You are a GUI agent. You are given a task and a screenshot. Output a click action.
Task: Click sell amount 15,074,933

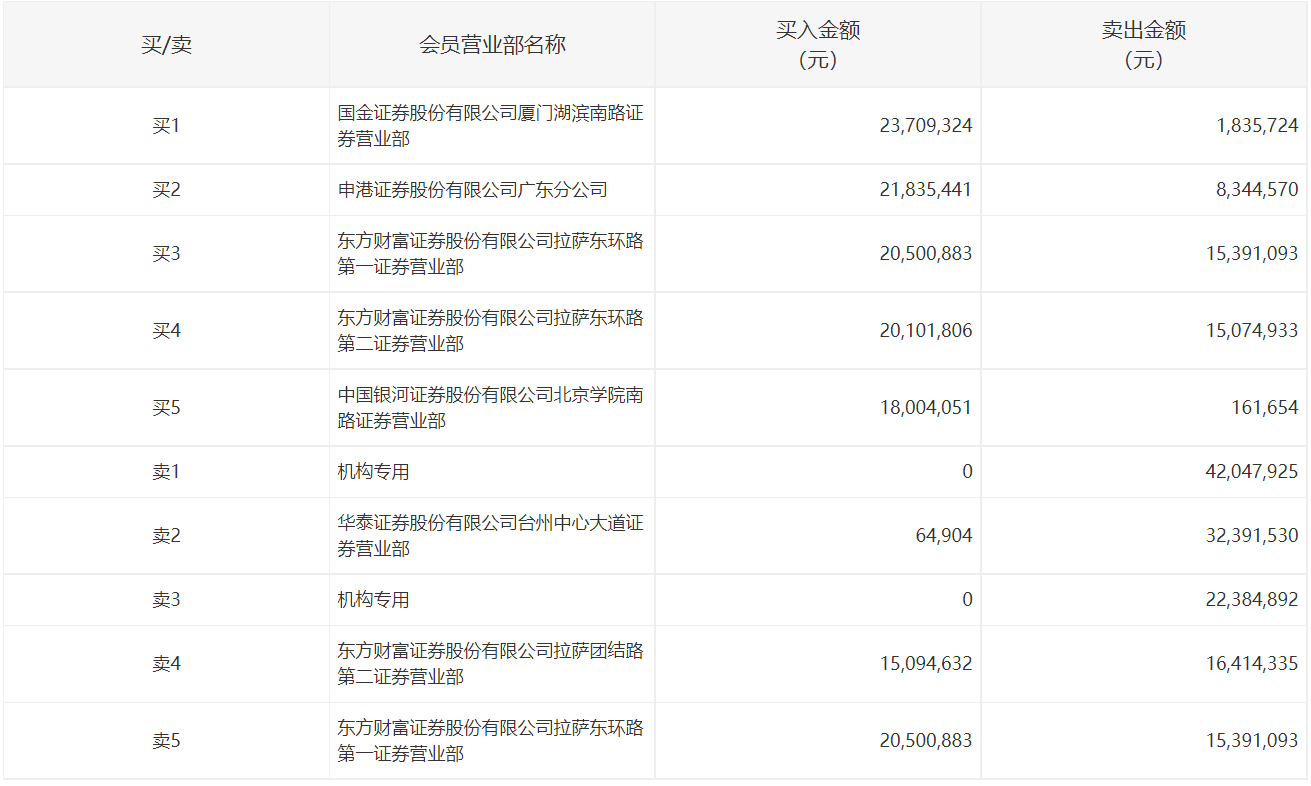tap(1252, 331)
